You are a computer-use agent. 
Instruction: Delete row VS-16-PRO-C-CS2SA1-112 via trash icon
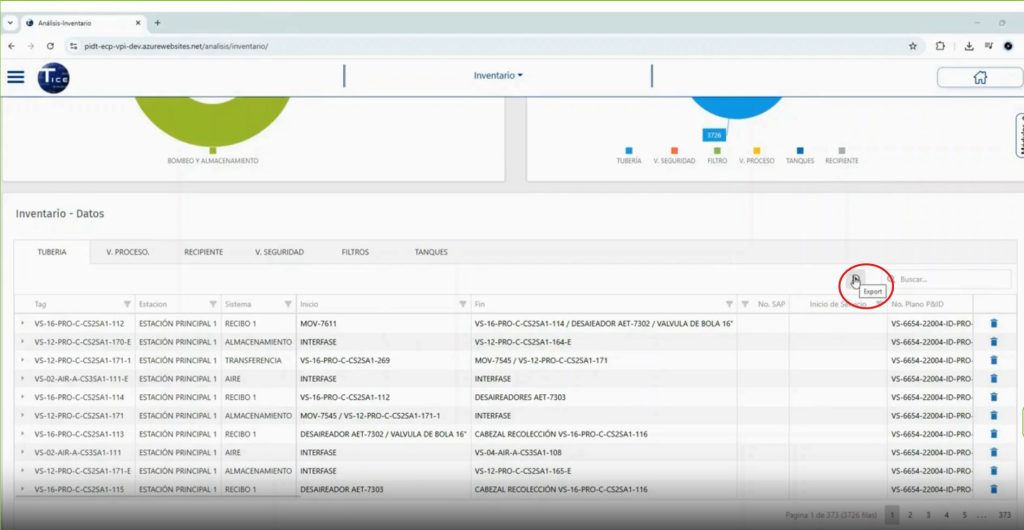click(993, 323)
